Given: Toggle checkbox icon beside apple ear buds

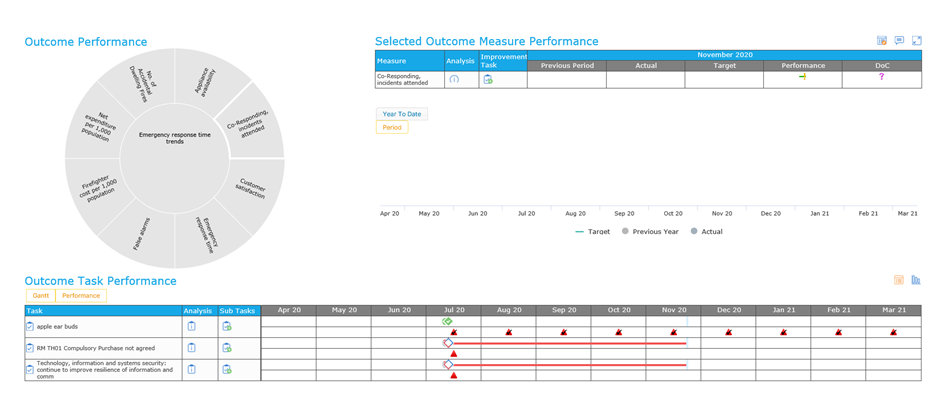Looking at the screenshot, I should (x=30, y=327).
